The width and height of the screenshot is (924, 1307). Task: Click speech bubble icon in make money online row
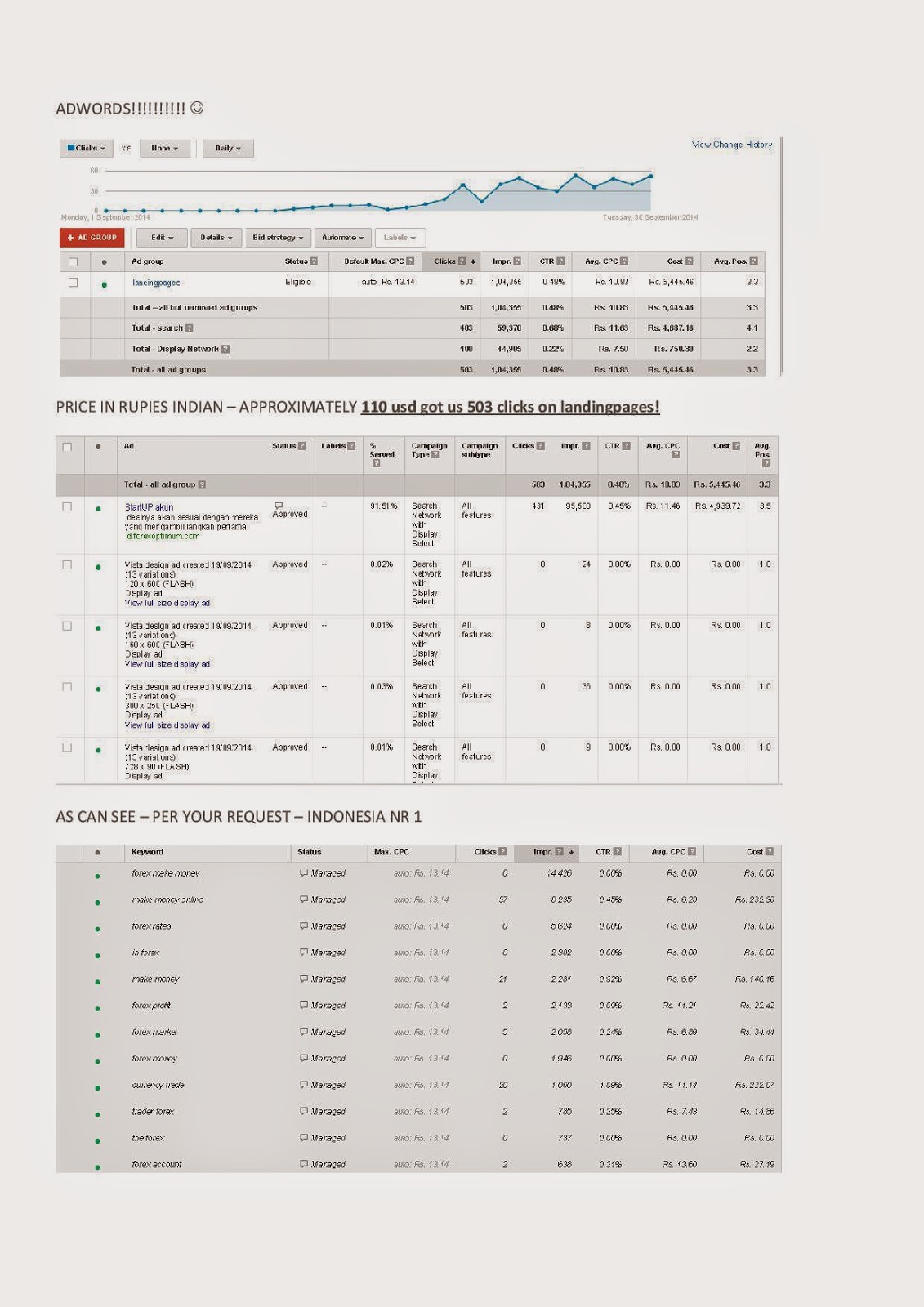(304, 899)
